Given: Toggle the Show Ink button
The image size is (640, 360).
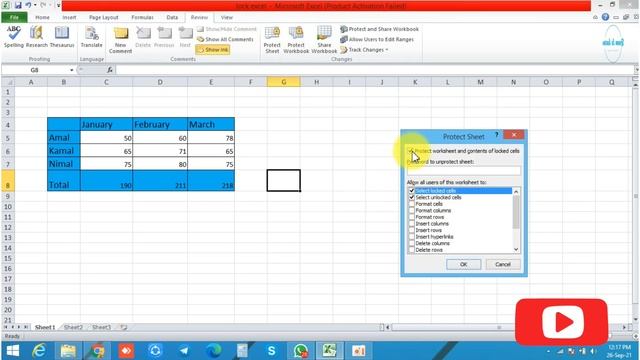Looking at the screenshot, I should tap(213, 49).
